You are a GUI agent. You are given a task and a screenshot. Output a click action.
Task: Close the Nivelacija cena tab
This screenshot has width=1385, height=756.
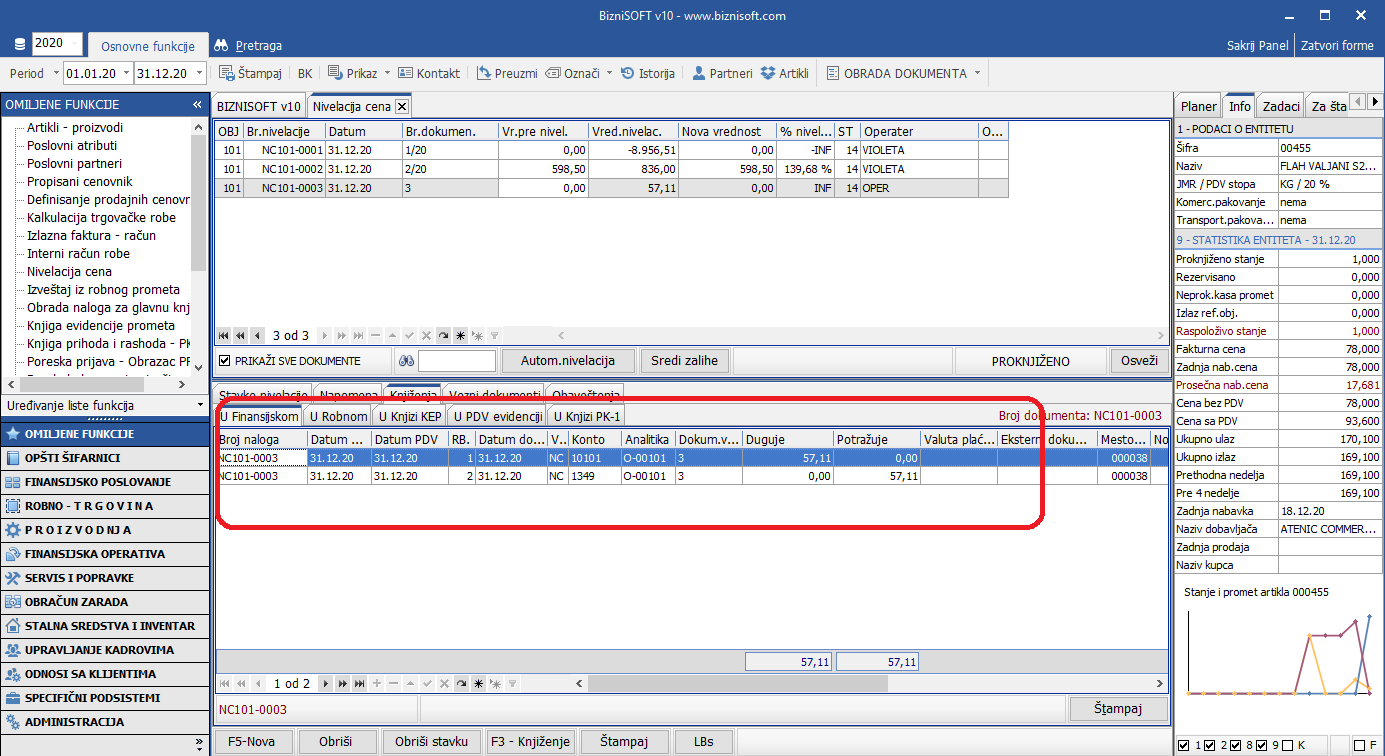pos(402,106)
